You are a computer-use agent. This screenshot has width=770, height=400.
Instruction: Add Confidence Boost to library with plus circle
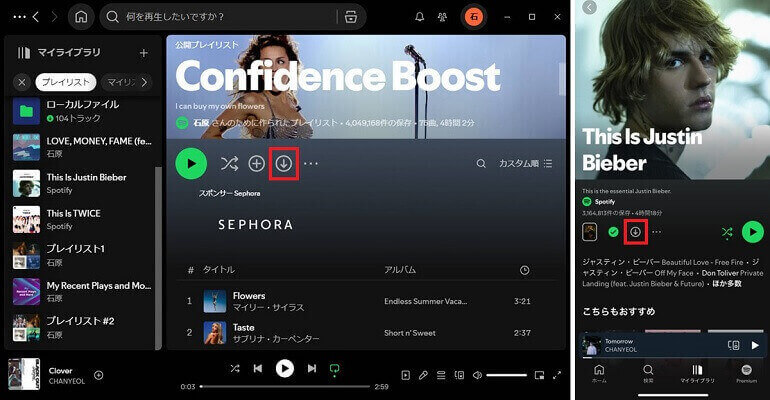coord(256,163)
